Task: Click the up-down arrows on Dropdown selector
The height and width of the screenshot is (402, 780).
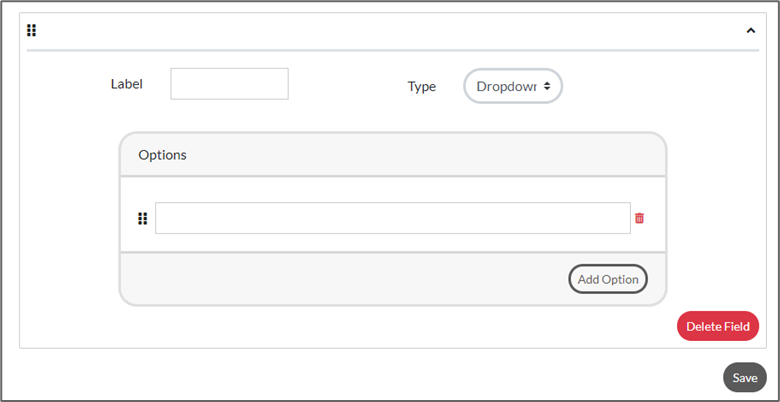Action: (x=547, y=86)
